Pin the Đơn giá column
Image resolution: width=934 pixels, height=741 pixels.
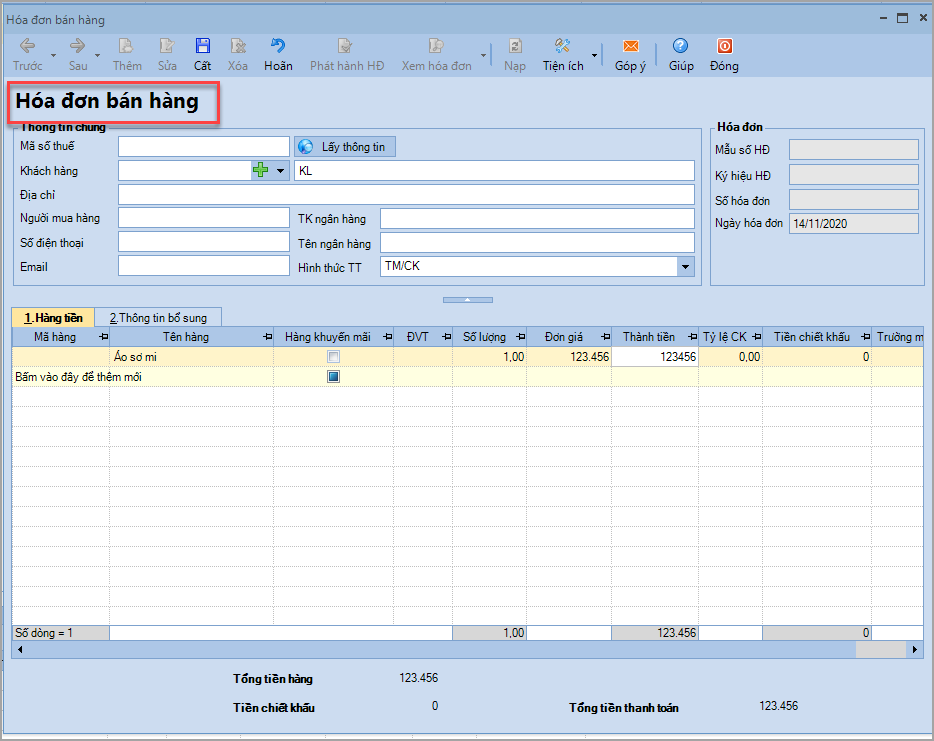(x=605, y=337)
